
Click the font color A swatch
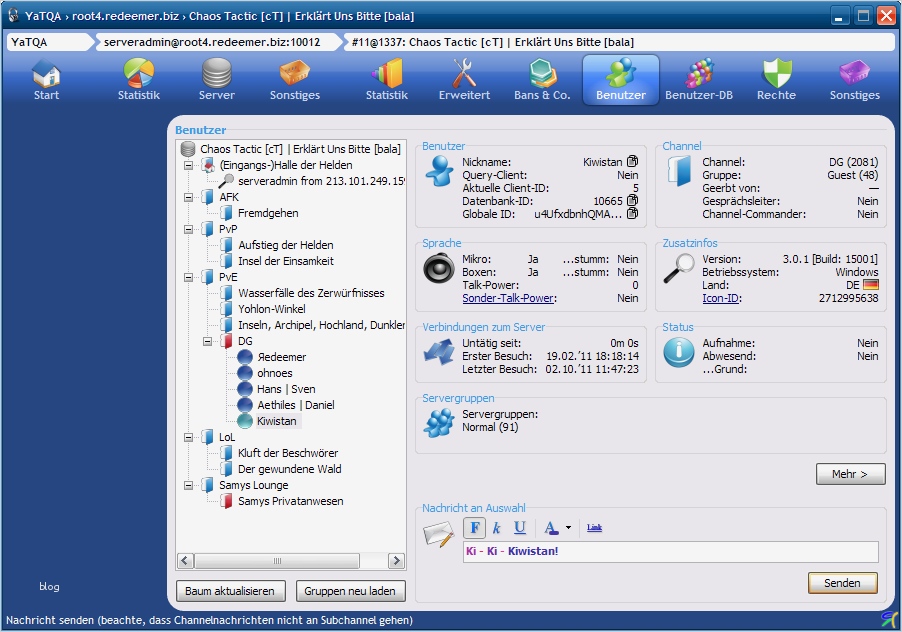550,528
